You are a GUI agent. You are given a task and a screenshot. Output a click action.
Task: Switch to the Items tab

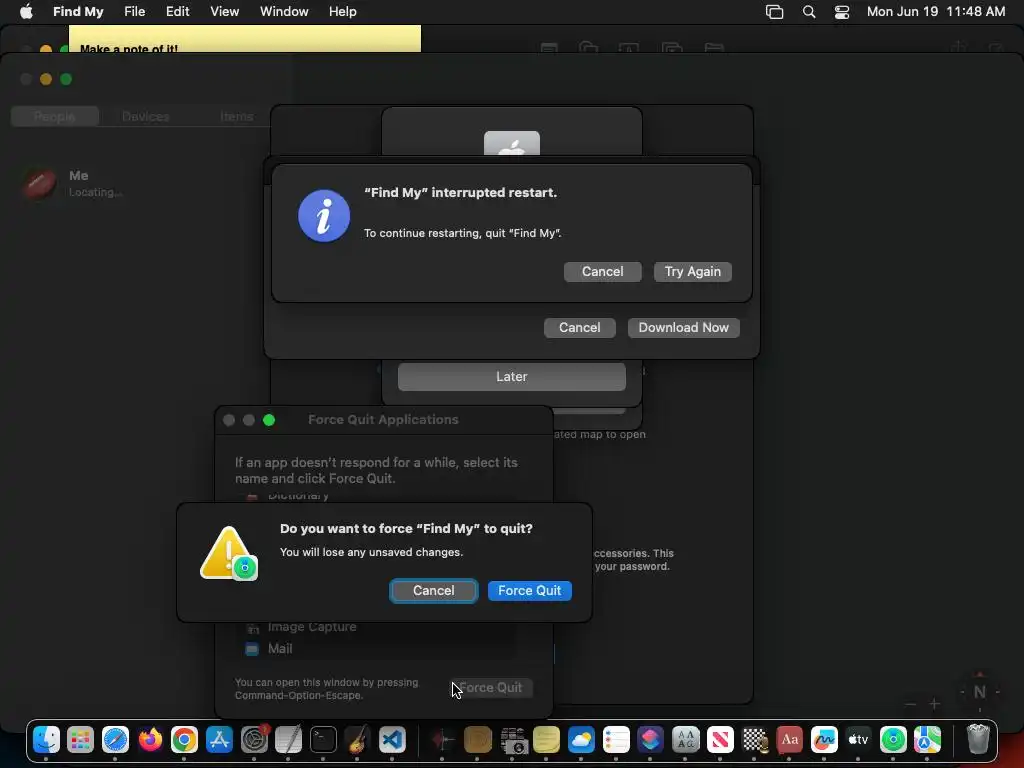[x=236, y=116]
